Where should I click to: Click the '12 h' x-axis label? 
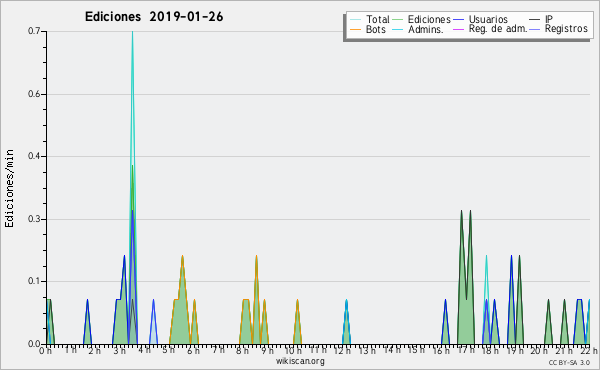342,350
